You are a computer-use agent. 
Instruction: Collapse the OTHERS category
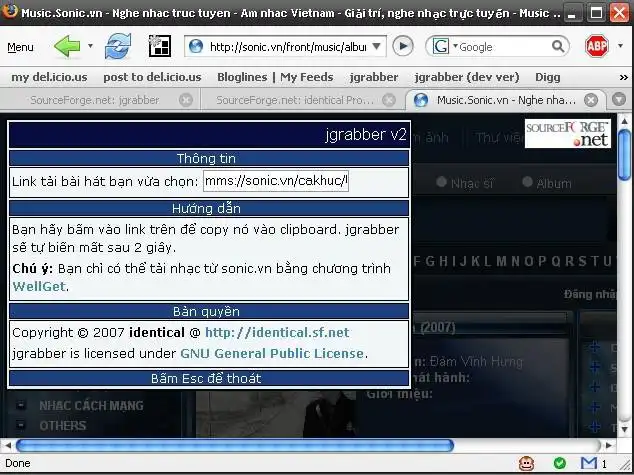pos(21,425)
